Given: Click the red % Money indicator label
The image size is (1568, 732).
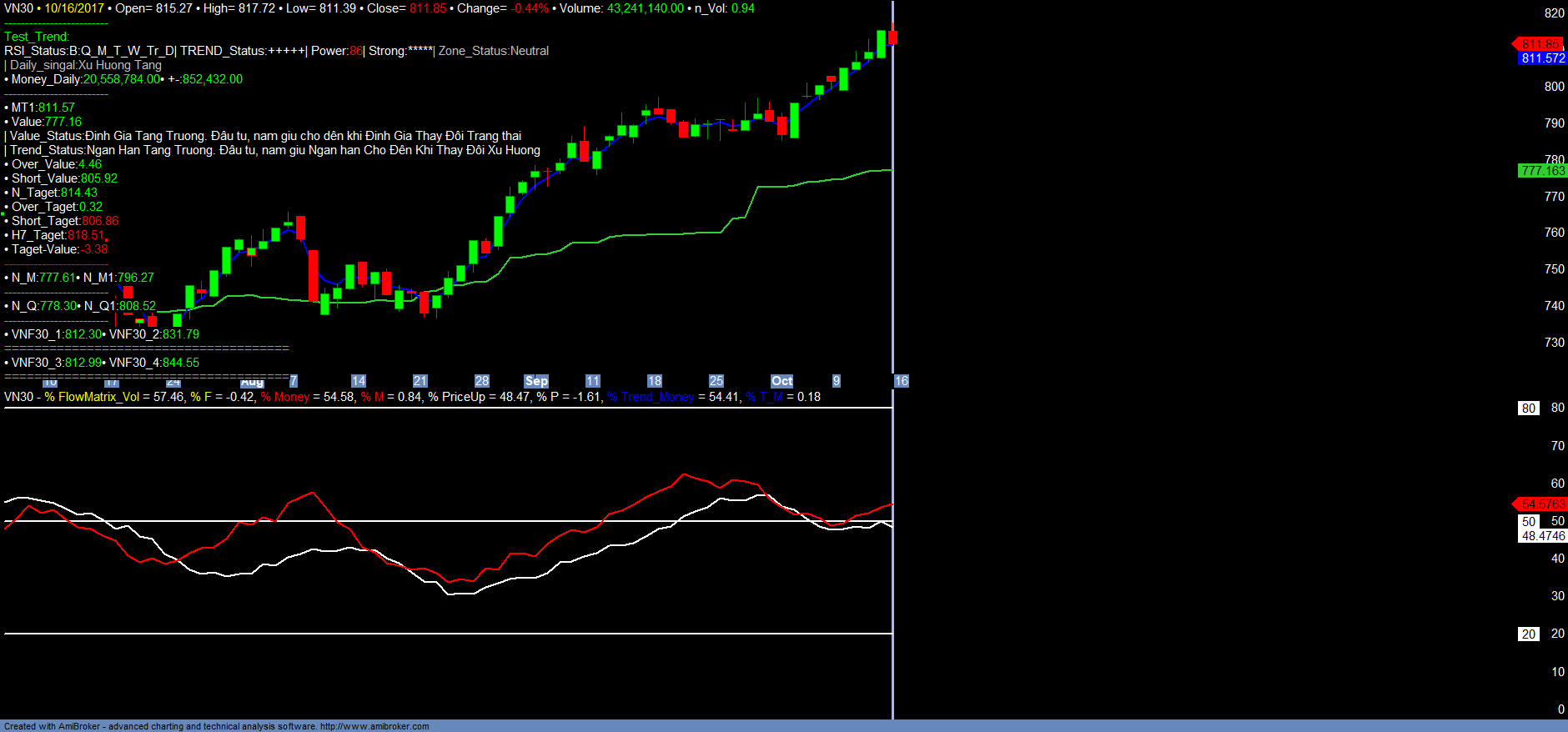Looking at the screenshot, I should tap(285, 397).
